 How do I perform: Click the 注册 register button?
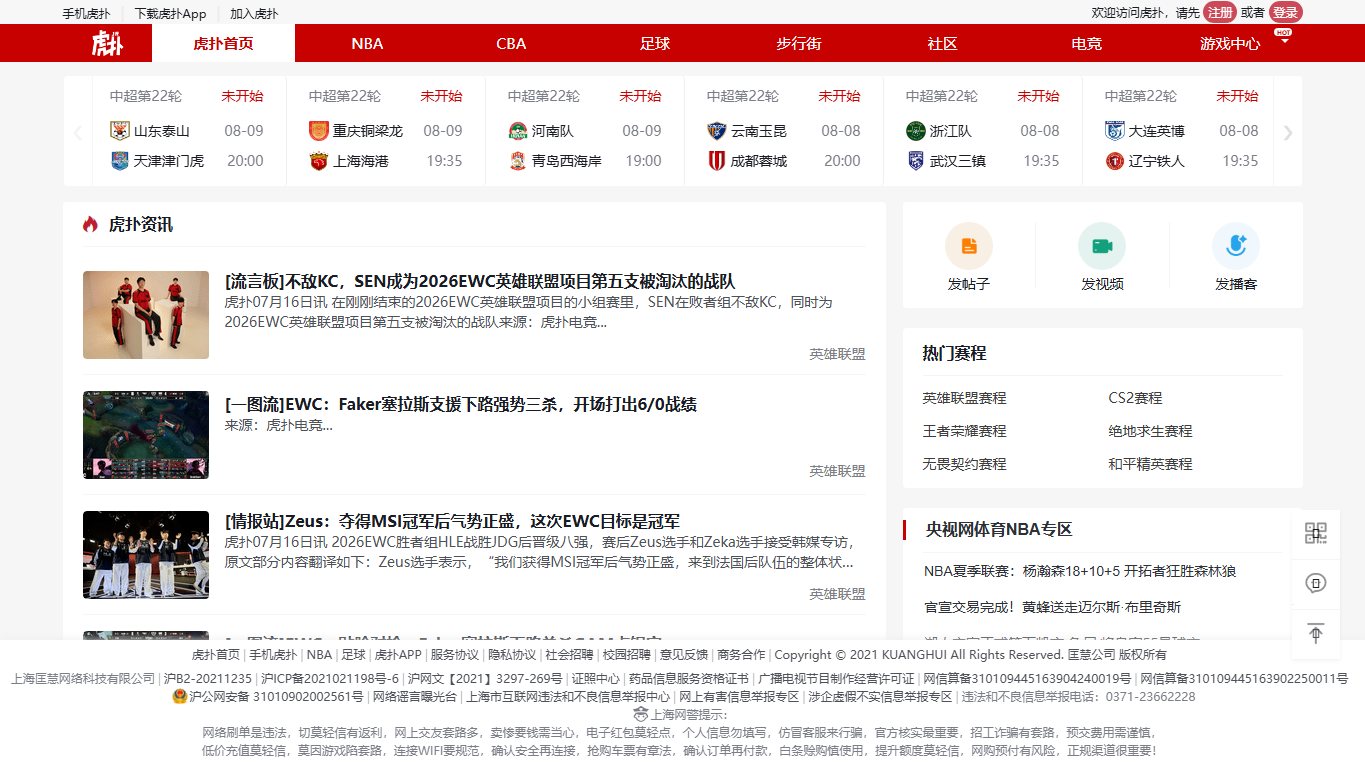[x=1220, y=12]
